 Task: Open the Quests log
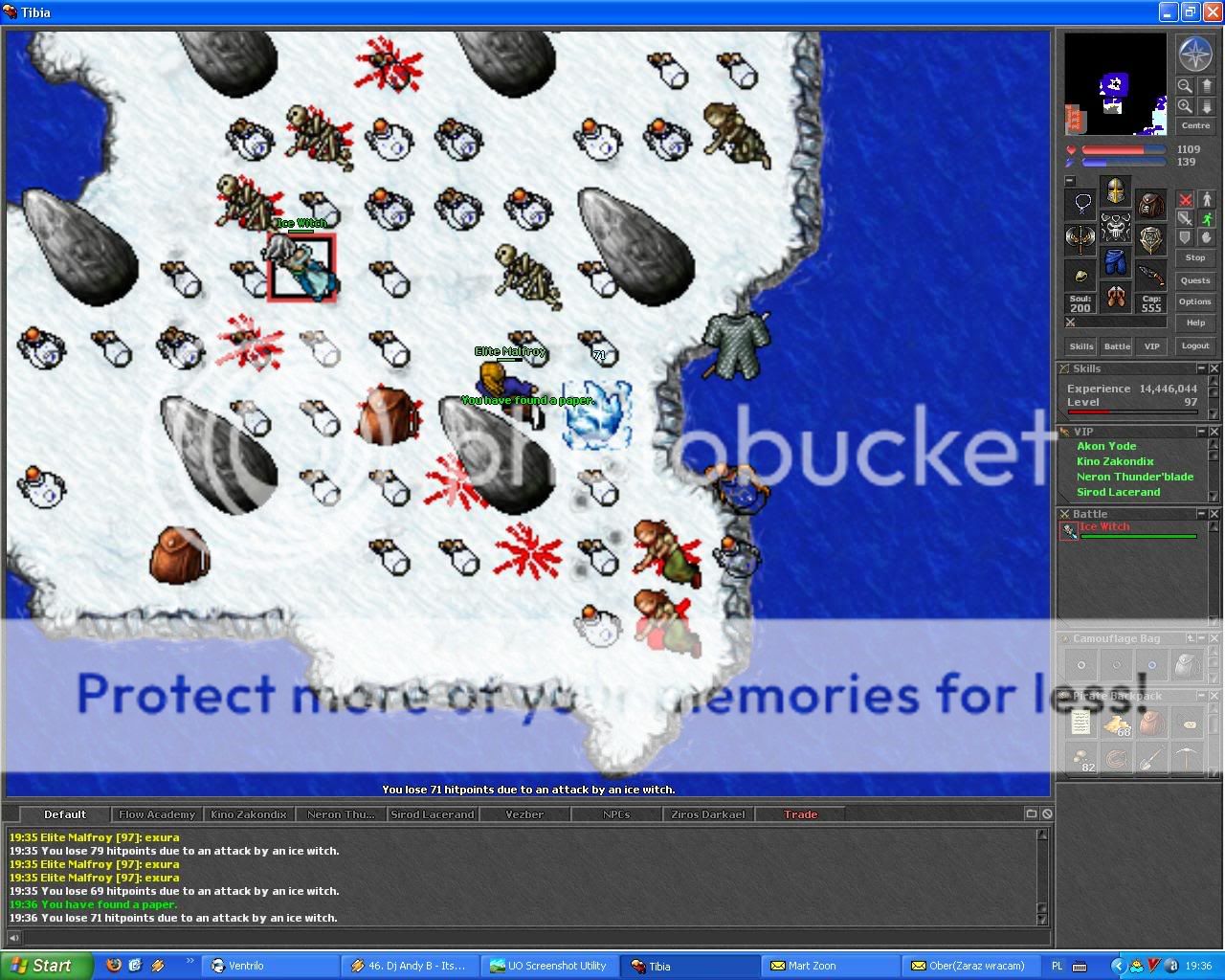pos(1195,280)
